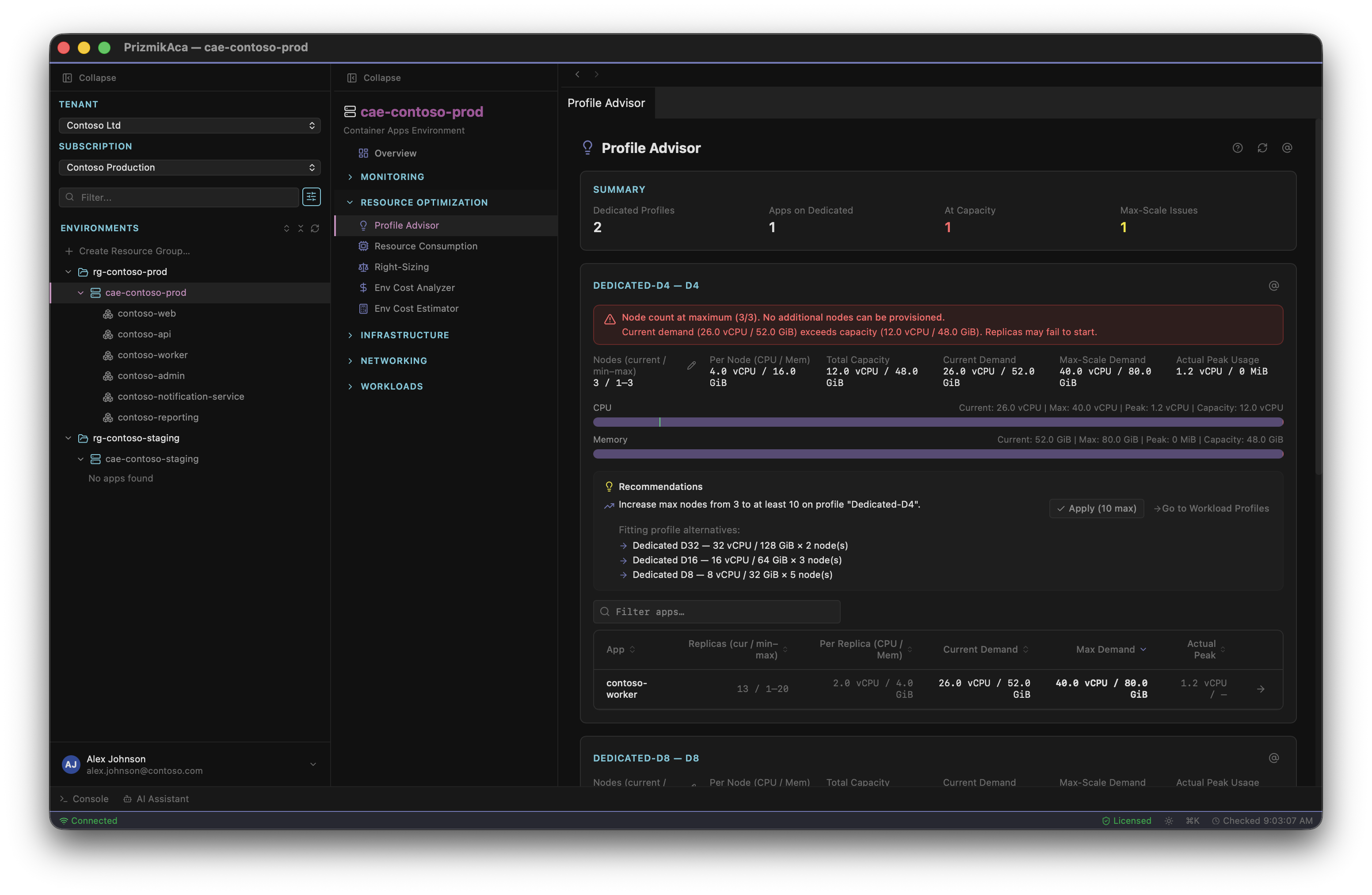Collapse the left environments sidebar

pos(89,77)
